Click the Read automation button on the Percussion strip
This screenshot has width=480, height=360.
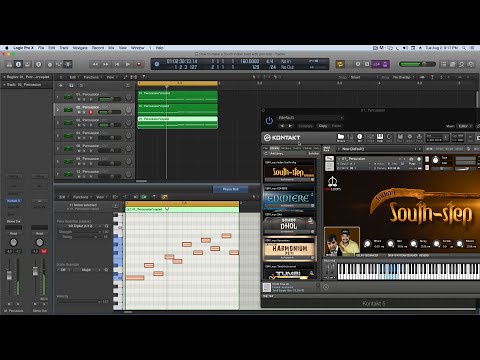pos(13,233)
